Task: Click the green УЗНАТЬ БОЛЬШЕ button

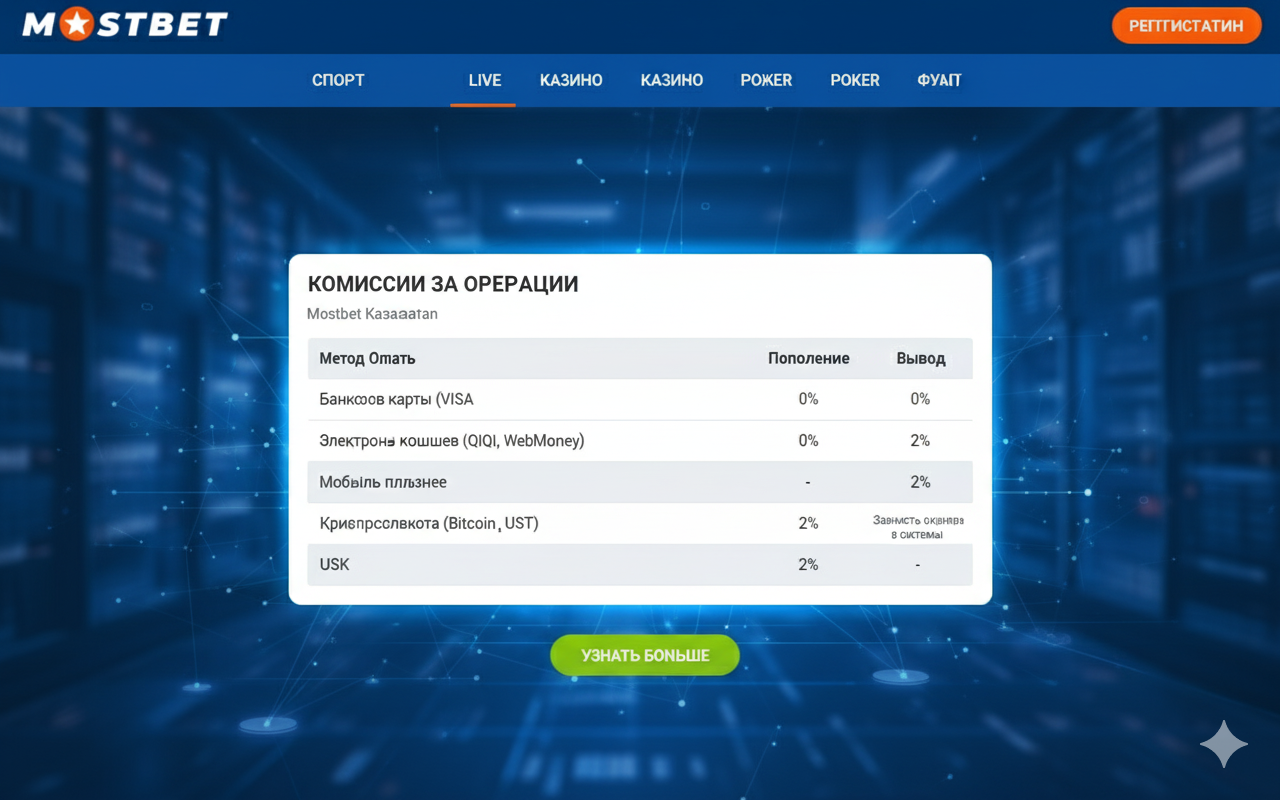Action: tap(645, 655)
